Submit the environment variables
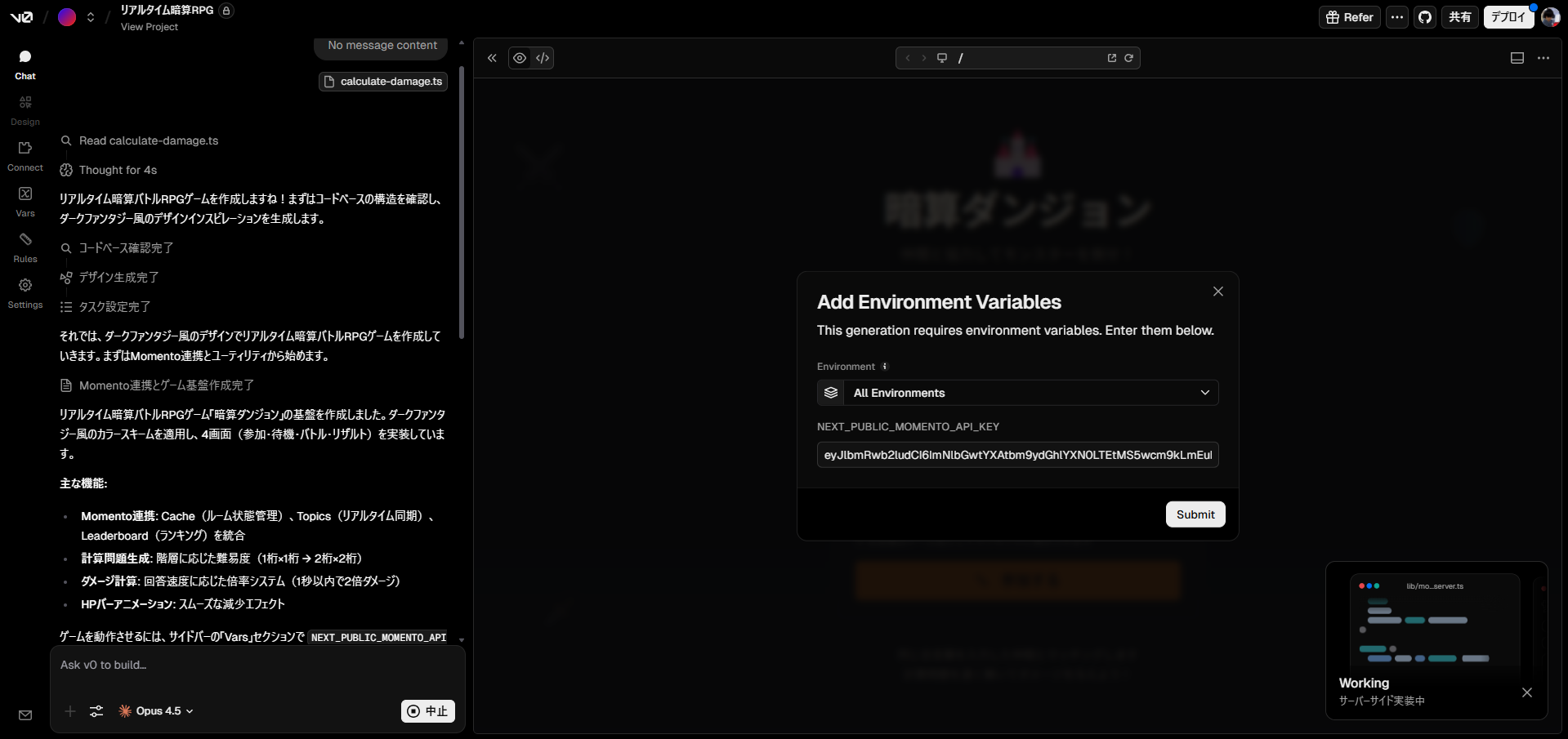Viewport: 1568px width, 739px height. (x=1195, y=514)
